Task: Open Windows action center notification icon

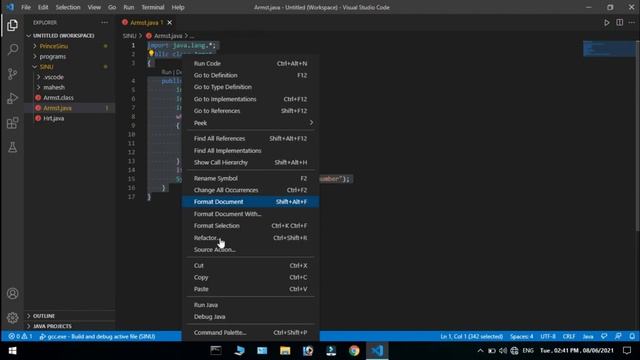Action: (x=627, y=351)
